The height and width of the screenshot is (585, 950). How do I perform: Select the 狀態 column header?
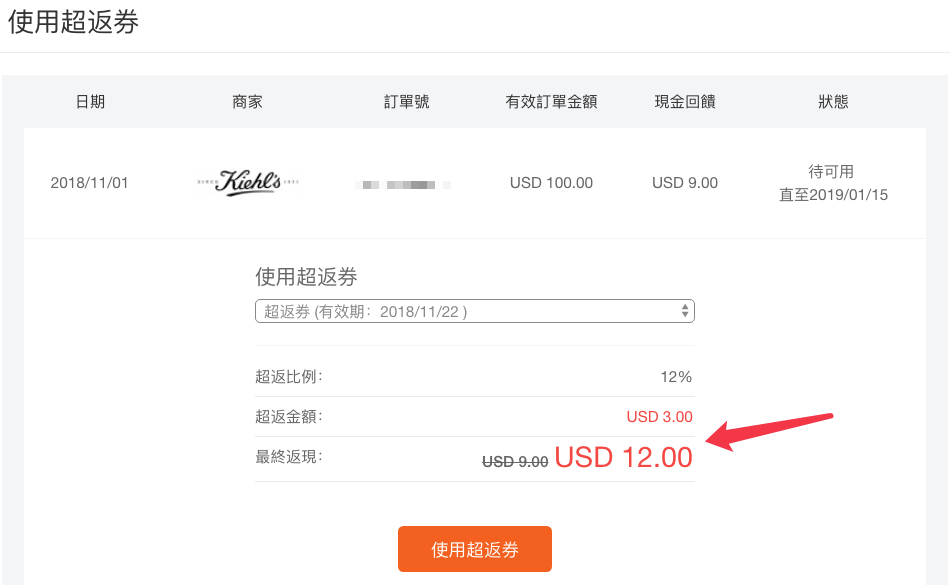pos(833,101)
